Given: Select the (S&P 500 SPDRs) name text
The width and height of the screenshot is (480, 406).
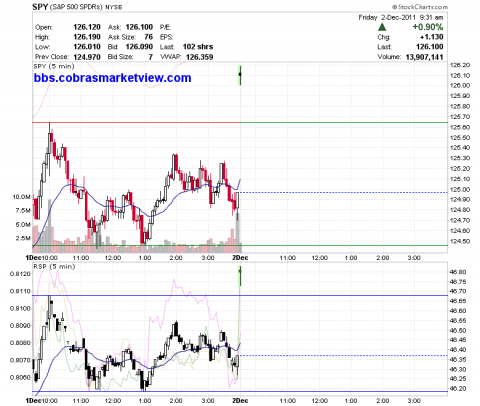Looking at the screenshot, I should tap(77, 7).
